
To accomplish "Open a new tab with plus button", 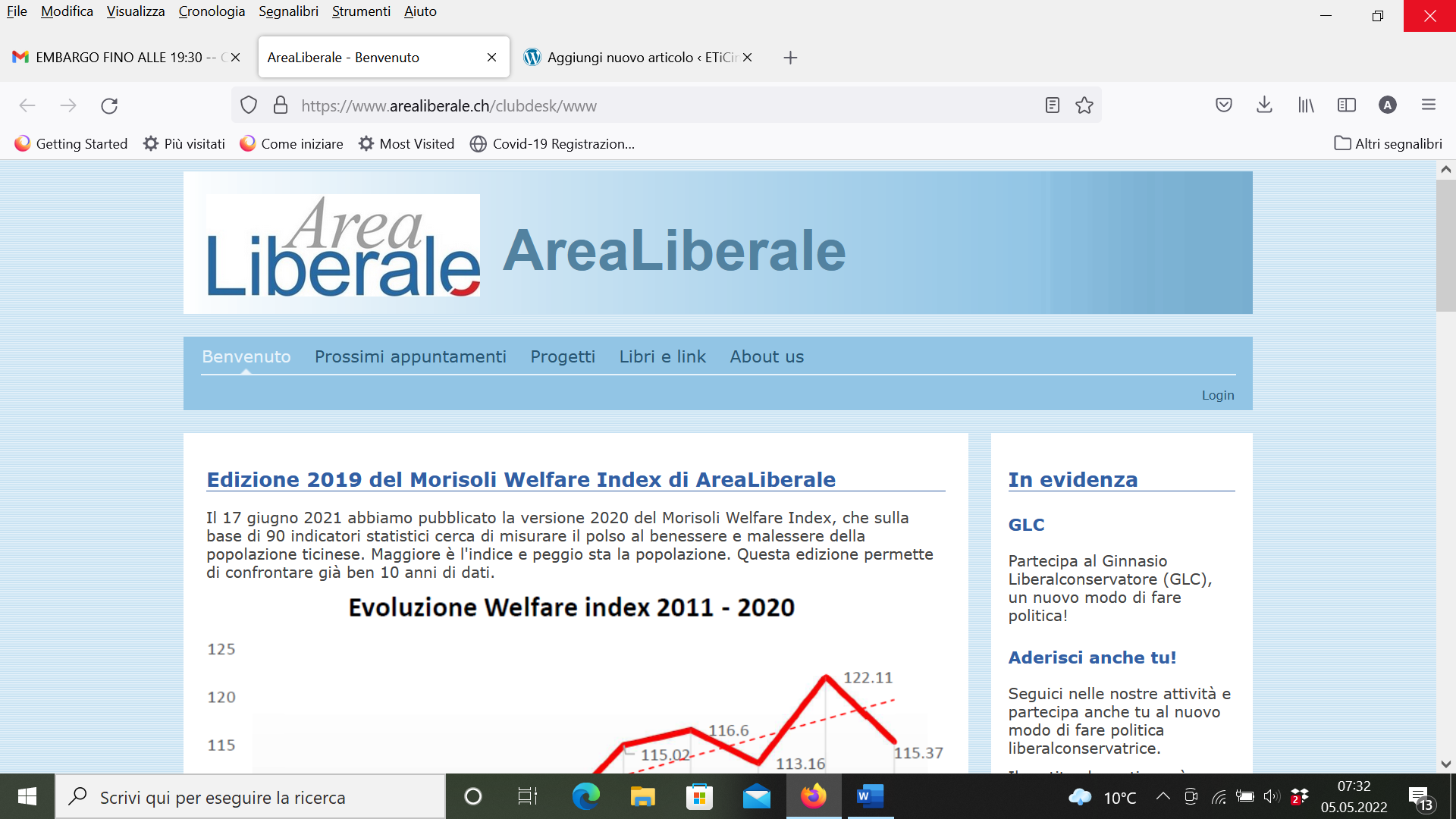I will point(790,58).
